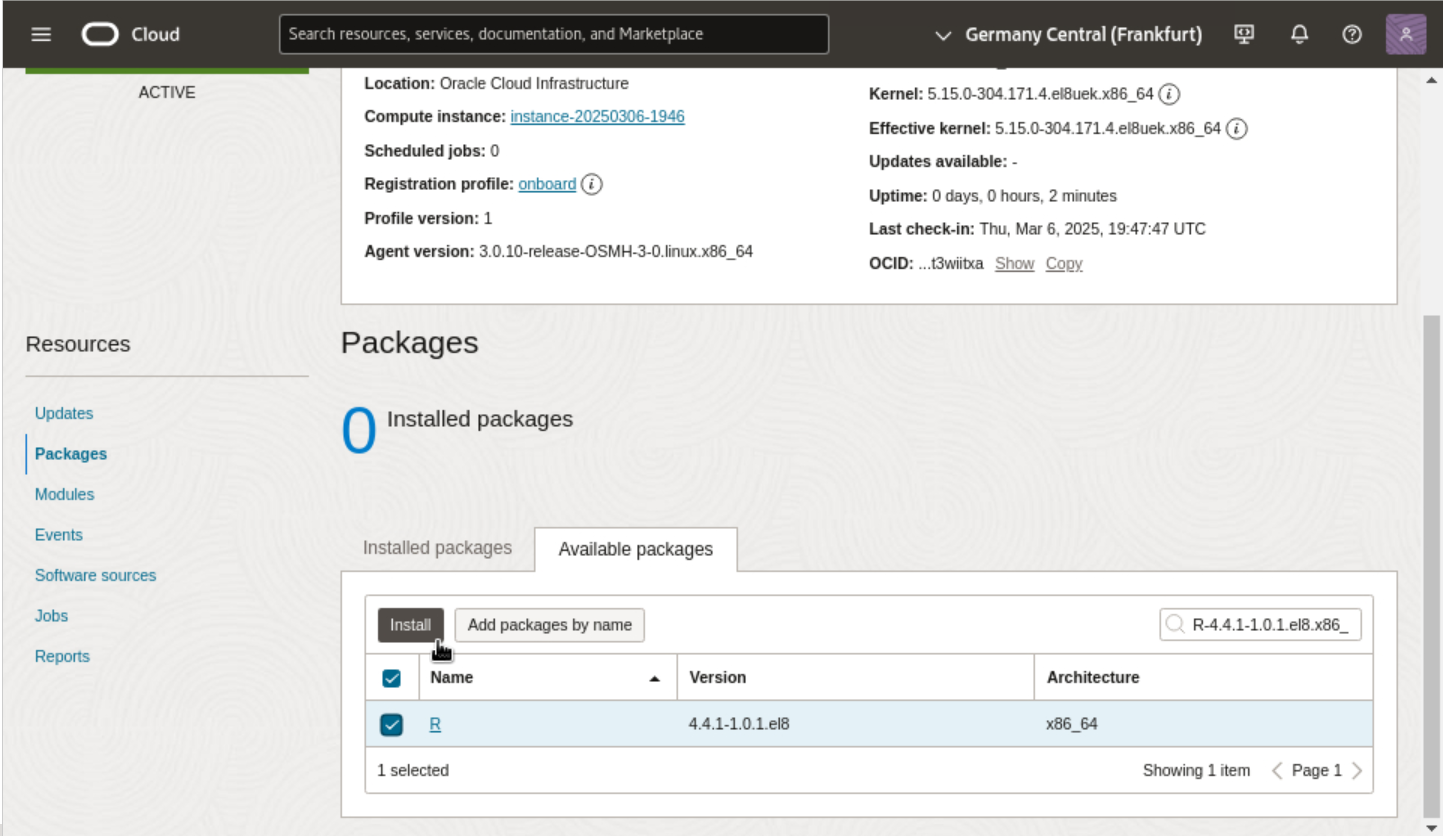
Task: Open the help question mark menu
Action: [1352, 34]
